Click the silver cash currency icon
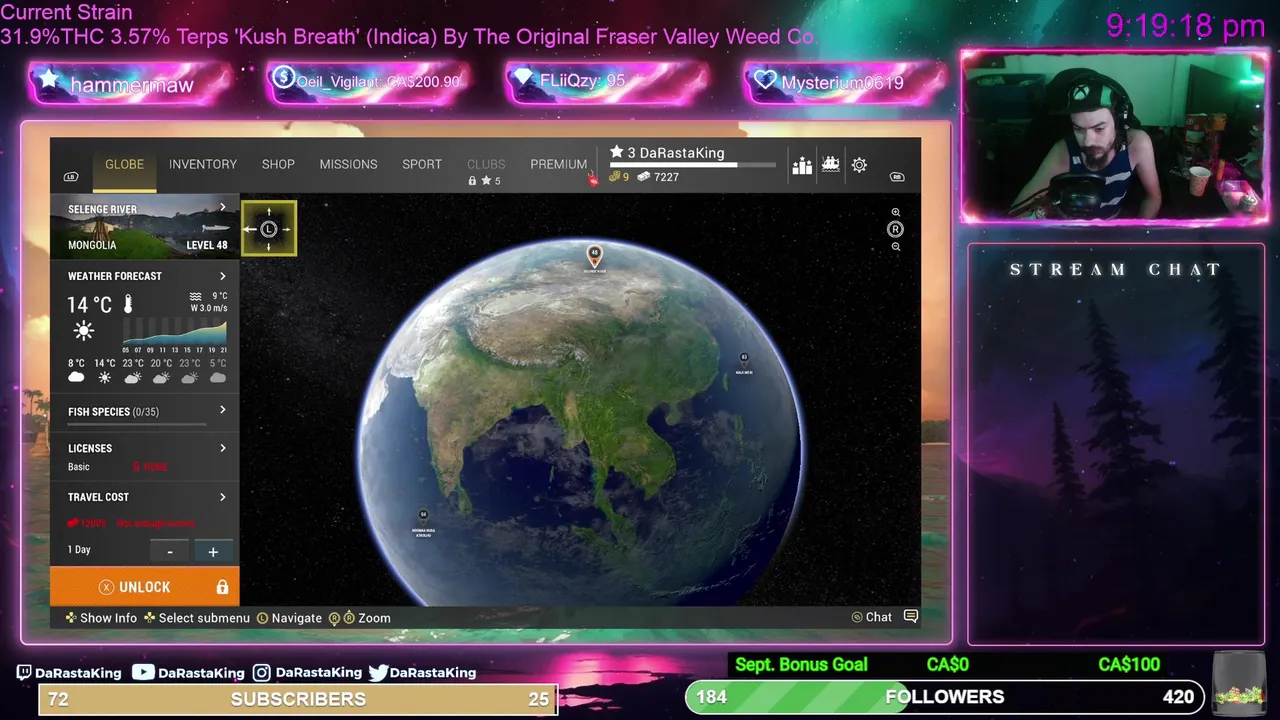Screen dimensions: 1280x720 (x=643, y=176)
